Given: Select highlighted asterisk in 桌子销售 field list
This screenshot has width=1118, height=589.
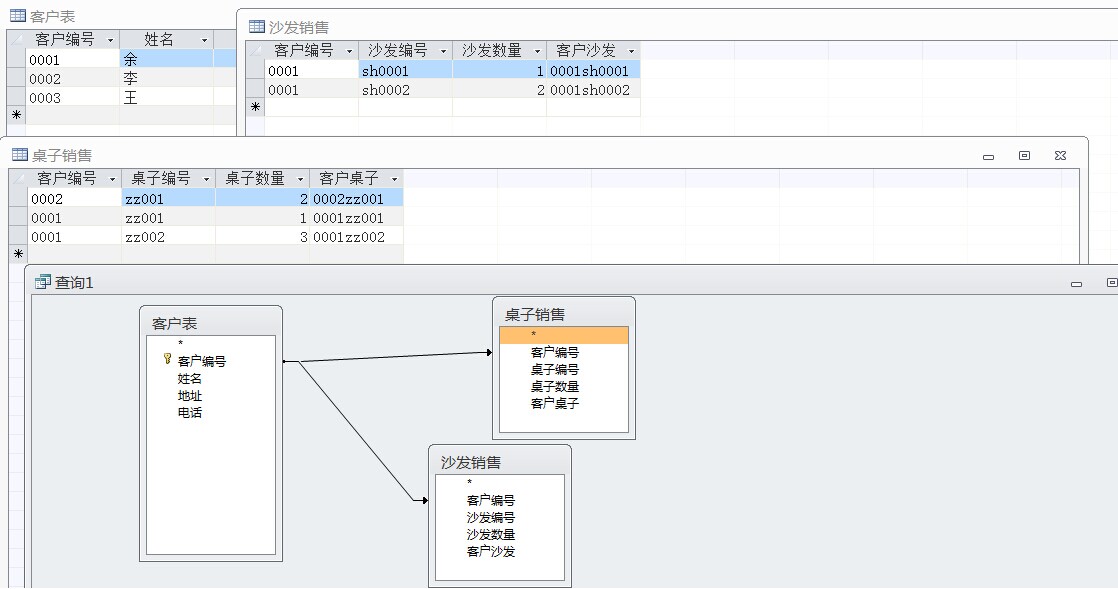Looking at the screenshot, I should tap(564, 335).
